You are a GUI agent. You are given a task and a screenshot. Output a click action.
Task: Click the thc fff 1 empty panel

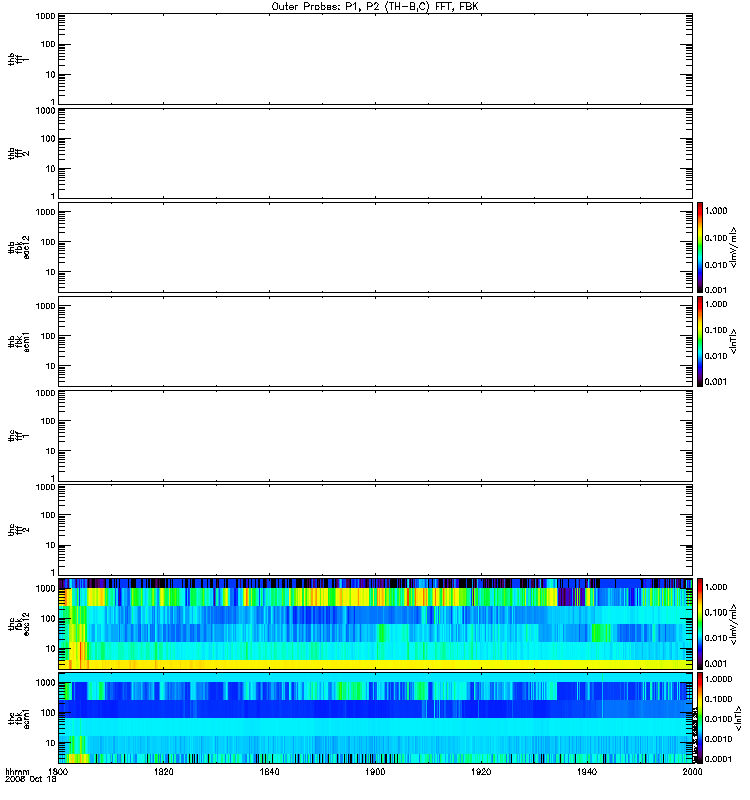click(x=376, y=436)
